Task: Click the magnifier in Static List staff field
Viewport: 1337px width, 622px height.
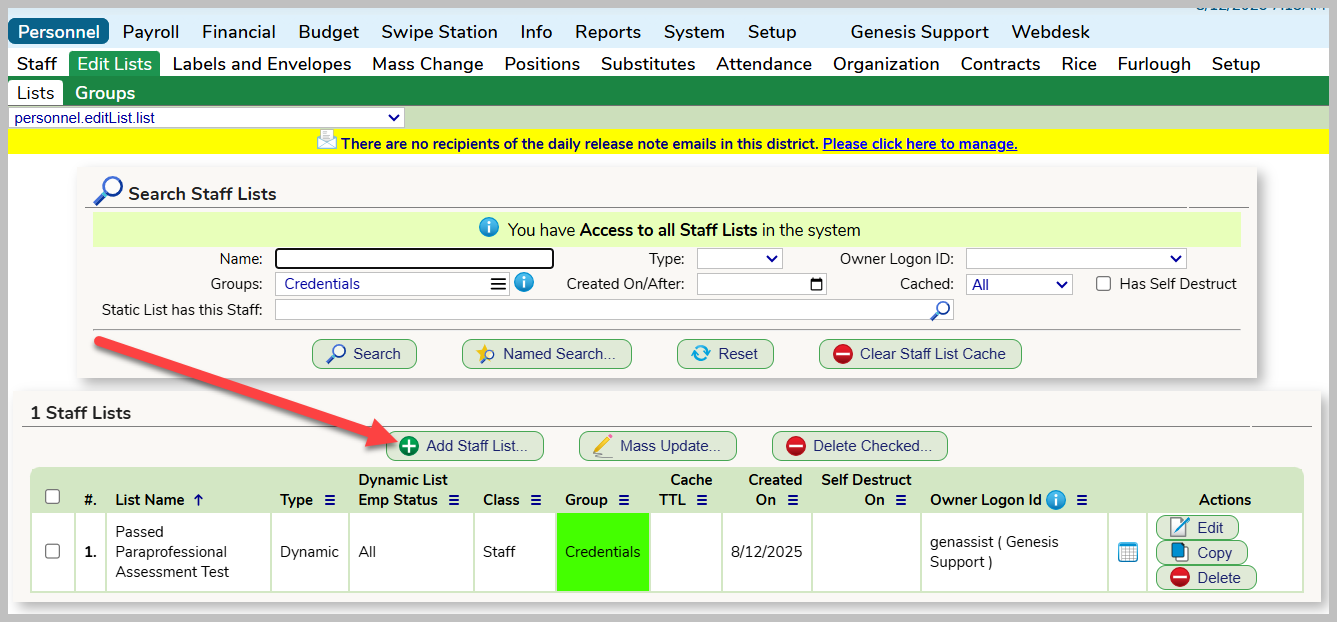Action: point(940,311)
